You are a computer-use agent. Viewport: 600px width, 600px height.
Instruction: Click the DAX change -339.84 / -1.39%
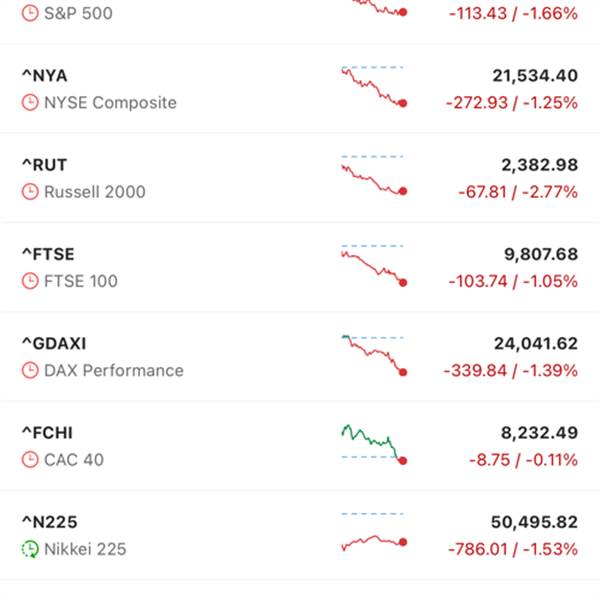(x=510, y=371)
